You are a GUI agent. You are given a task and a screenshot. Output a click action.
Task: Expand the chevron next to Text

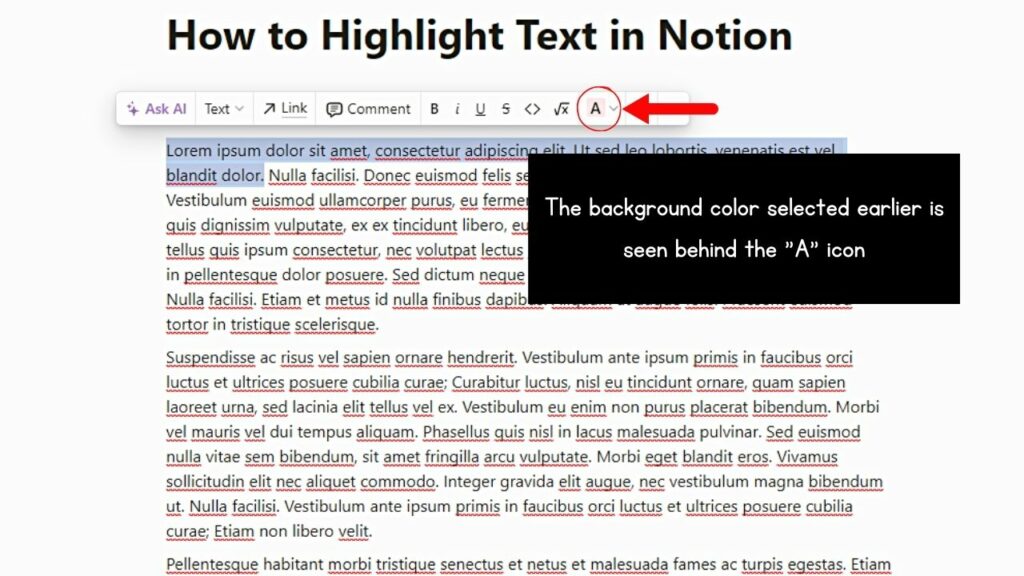(240, 109)
